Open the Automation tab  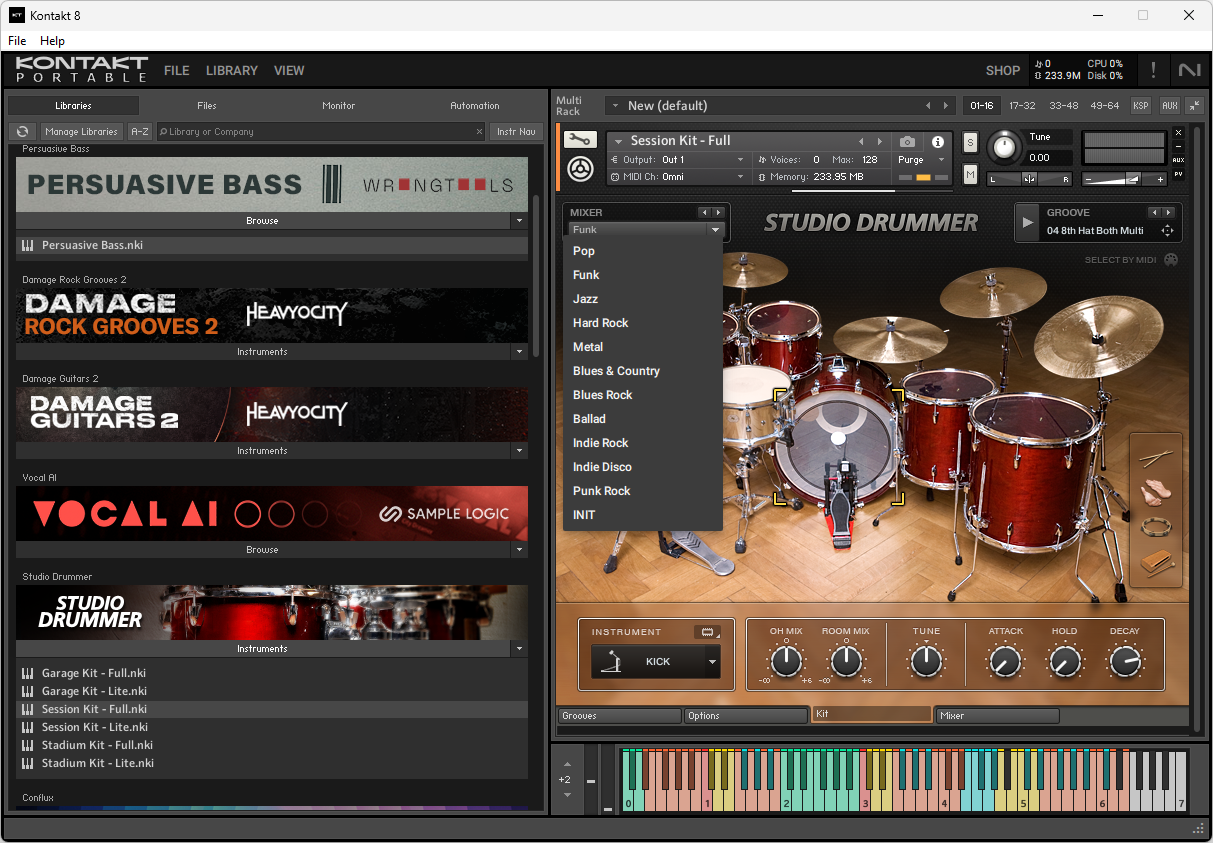(475, 105)
